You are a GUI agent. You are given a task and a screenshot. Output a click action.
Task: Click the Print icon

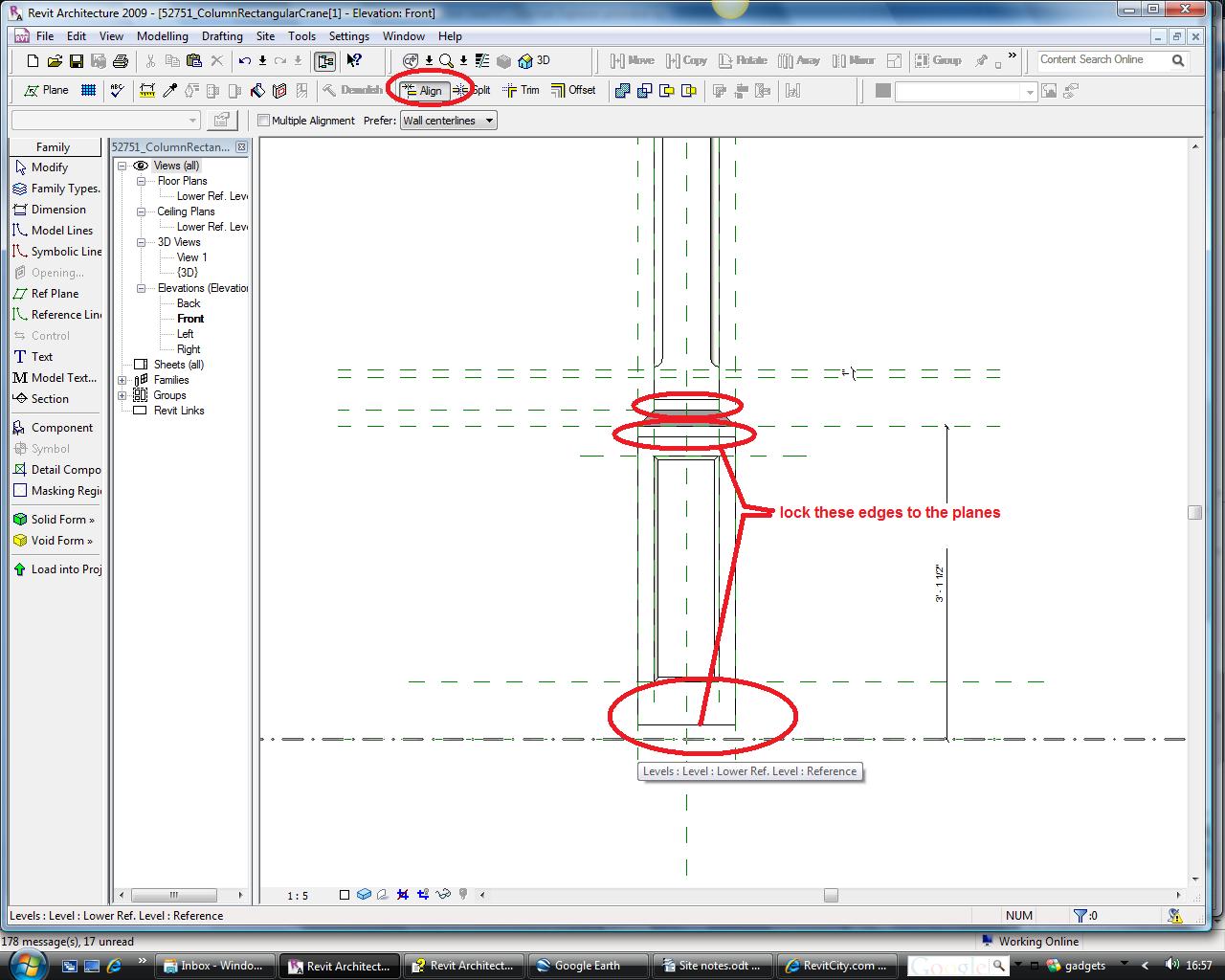pyautogui.click(x=121, y=60)
